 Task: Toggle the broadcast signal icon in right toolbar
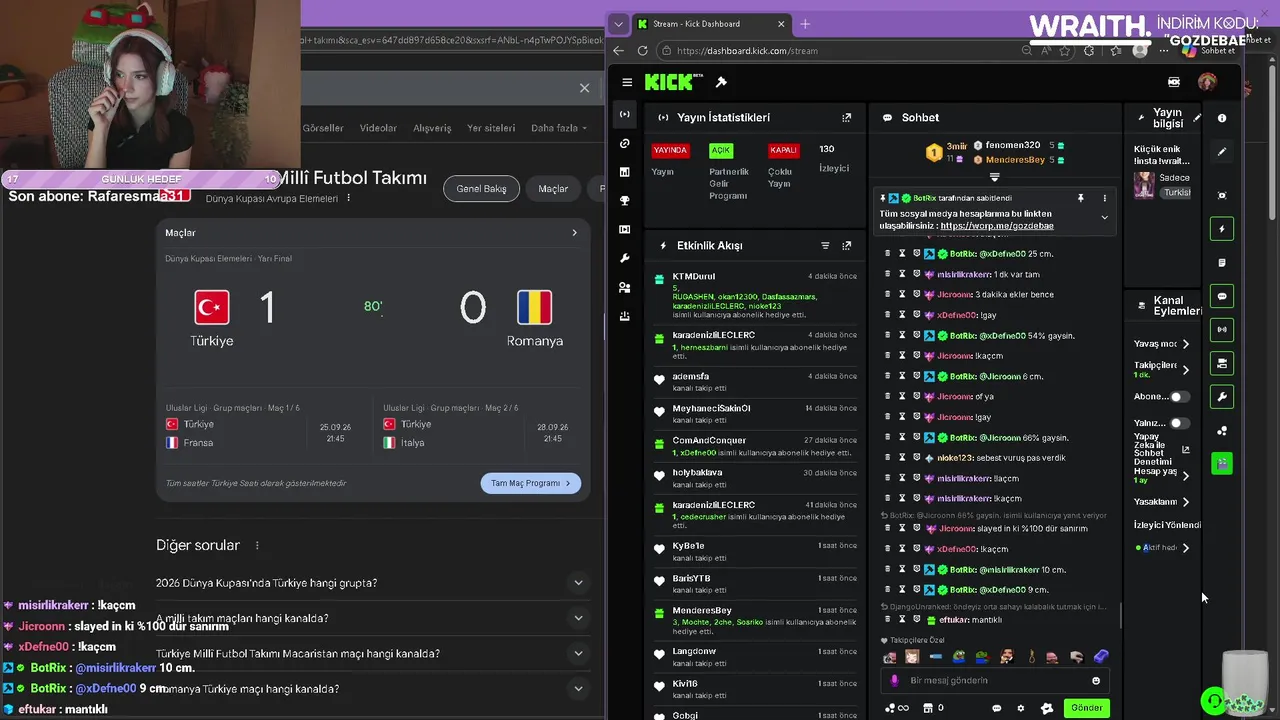click(1222, 329)
